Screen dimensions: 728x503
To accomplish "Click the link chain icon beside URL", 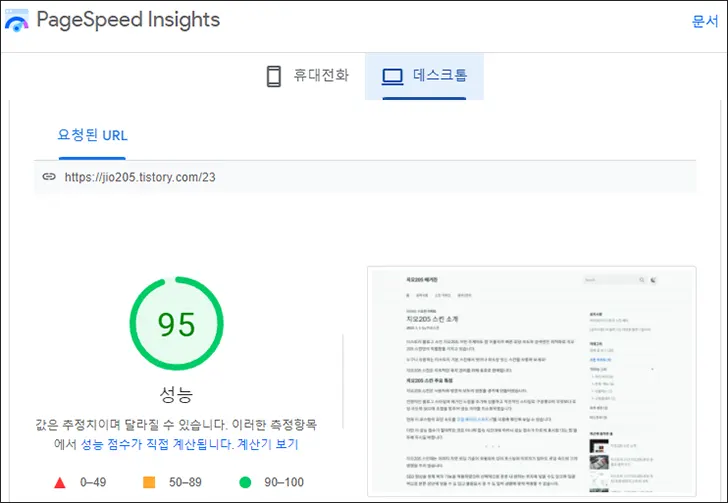I will [x=49, y=176].
